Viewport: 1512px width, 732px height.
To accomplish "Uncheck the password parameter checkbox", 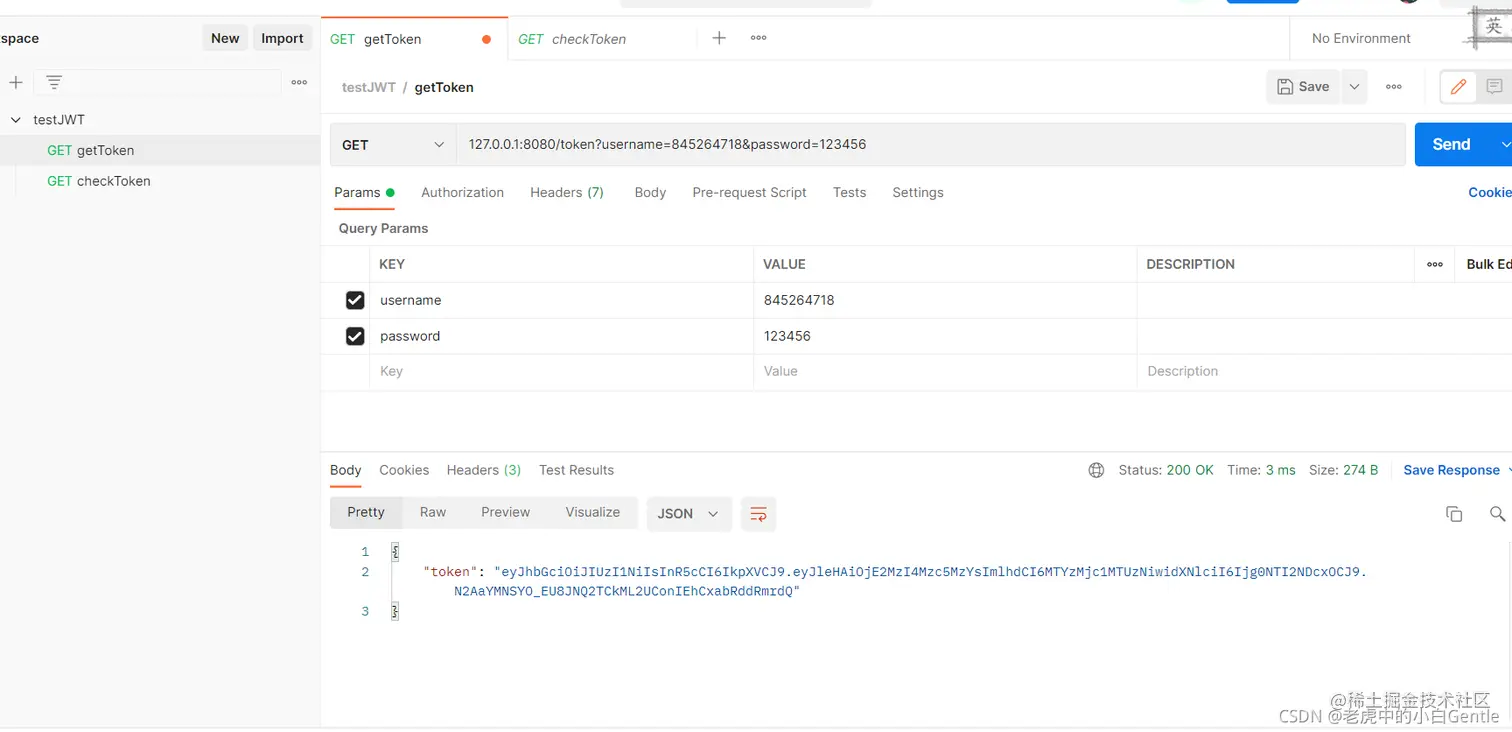I will click(x=355, y=336).
